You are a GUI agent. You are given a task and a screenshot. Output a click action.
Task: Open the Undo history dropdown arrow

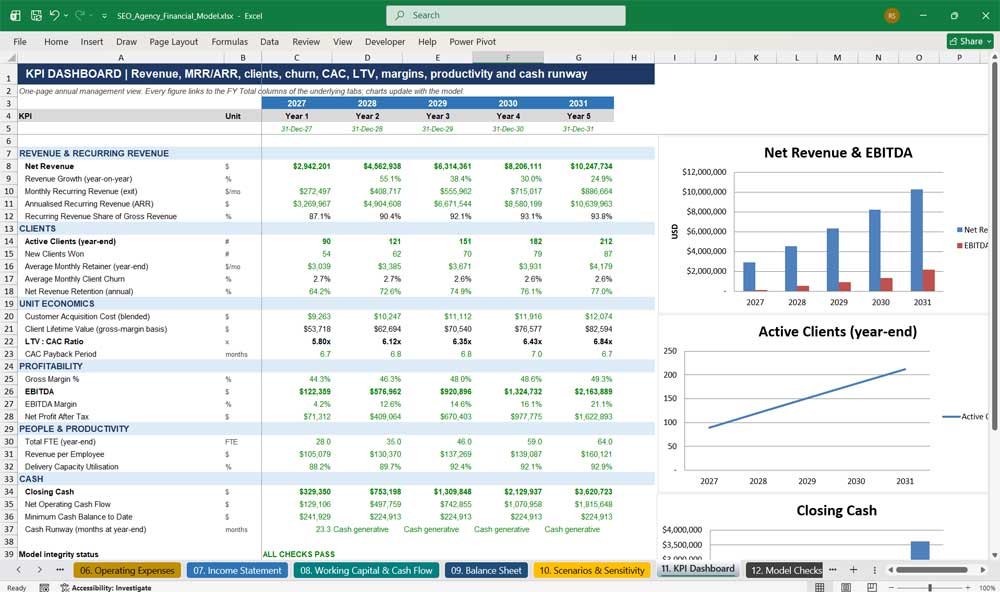66,15
